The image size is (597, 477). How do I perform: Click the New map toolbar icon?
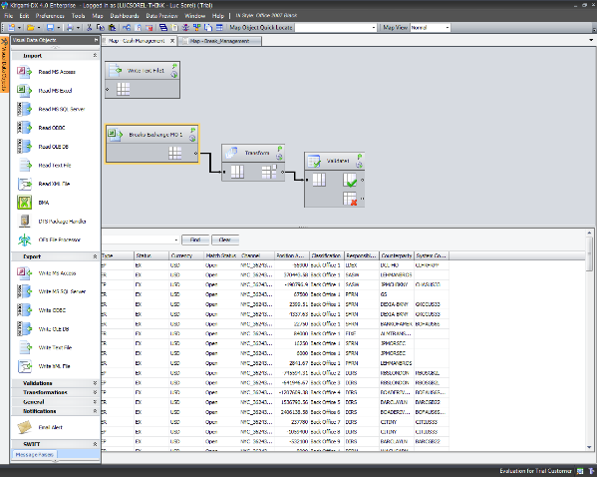tap(11, 27)
